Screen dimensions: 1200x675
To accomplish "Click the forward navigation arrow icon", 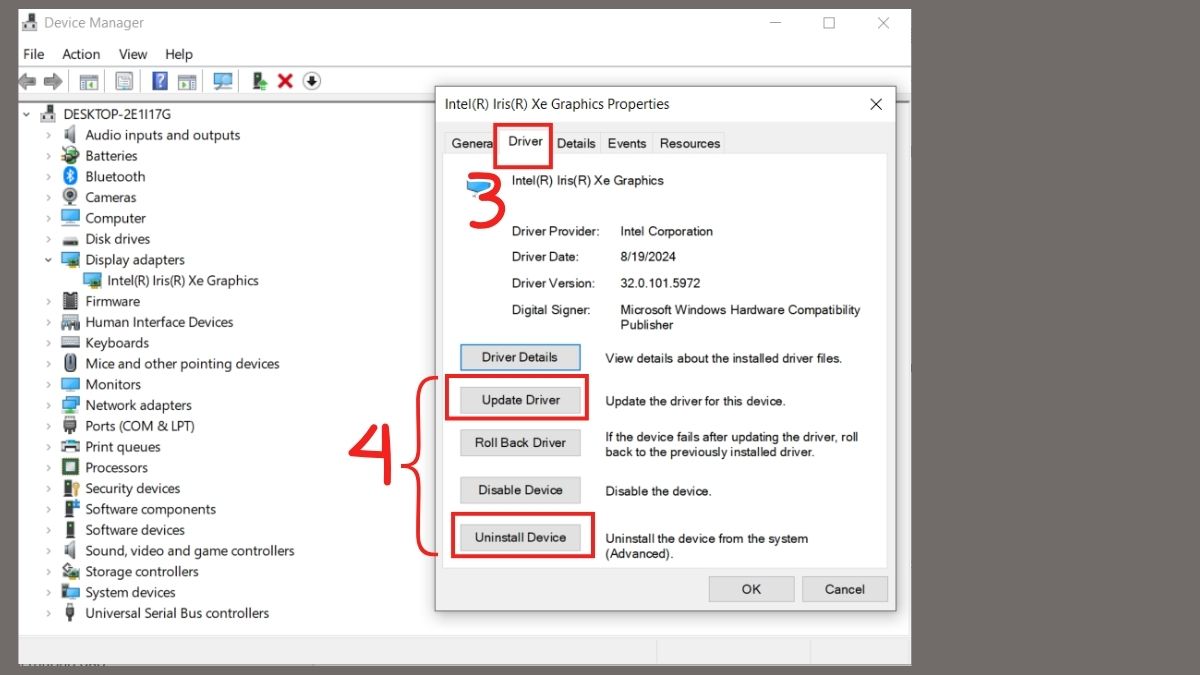I will [52, 81].
